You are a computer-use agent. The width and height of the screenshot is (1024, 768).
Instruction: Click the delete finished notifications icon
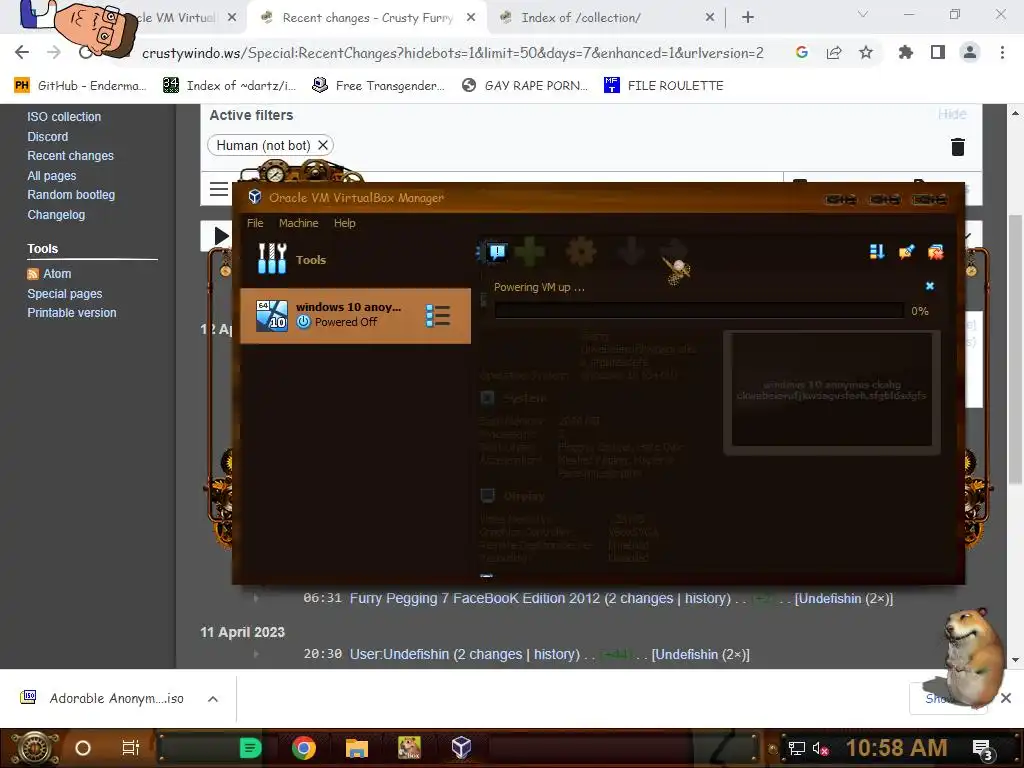point(935,251)
